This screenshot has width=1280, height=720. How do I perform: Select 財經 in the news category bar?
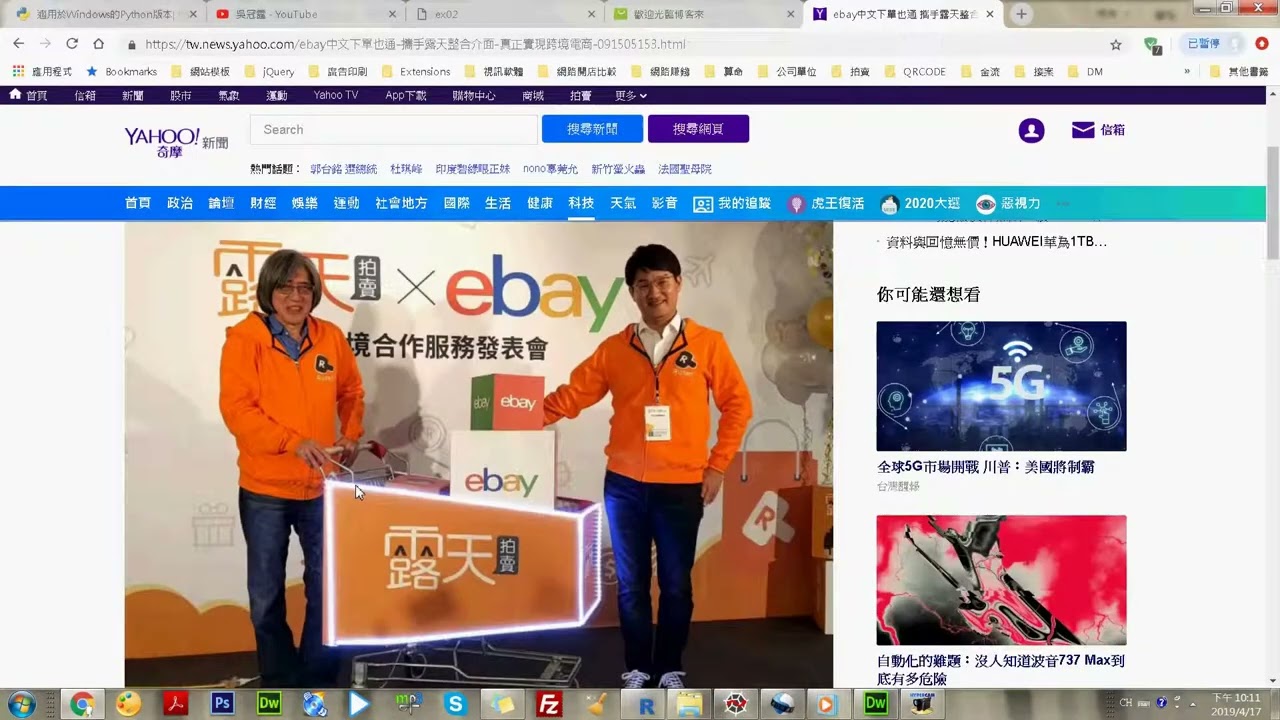tap(263, 203)
